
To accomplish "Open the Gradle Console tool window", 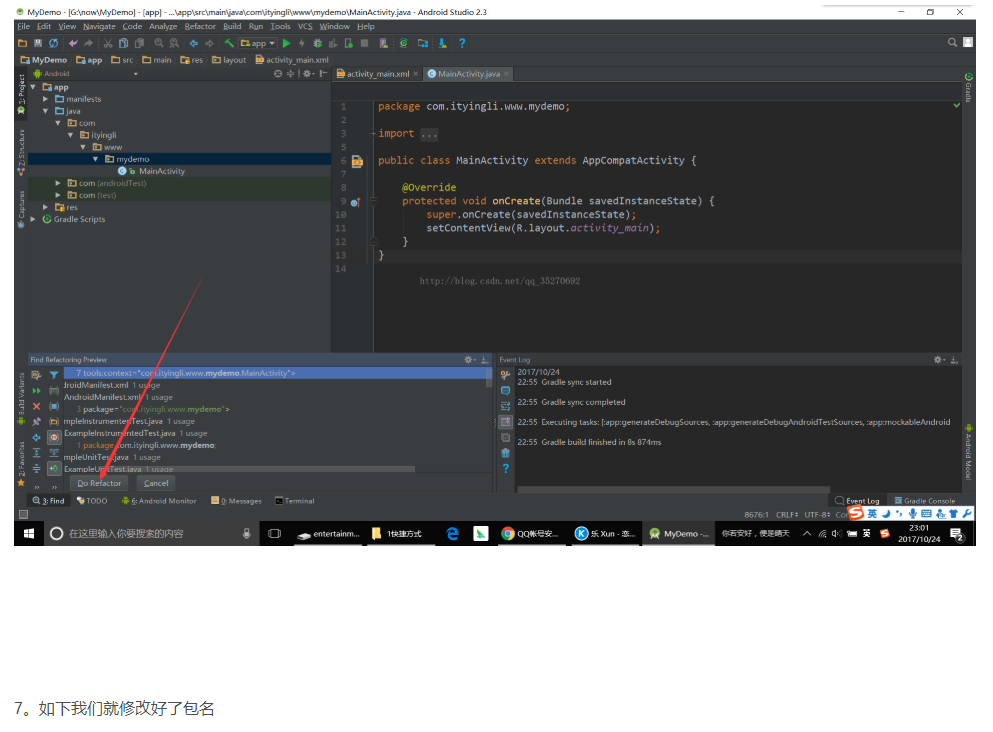I will 925,501.
